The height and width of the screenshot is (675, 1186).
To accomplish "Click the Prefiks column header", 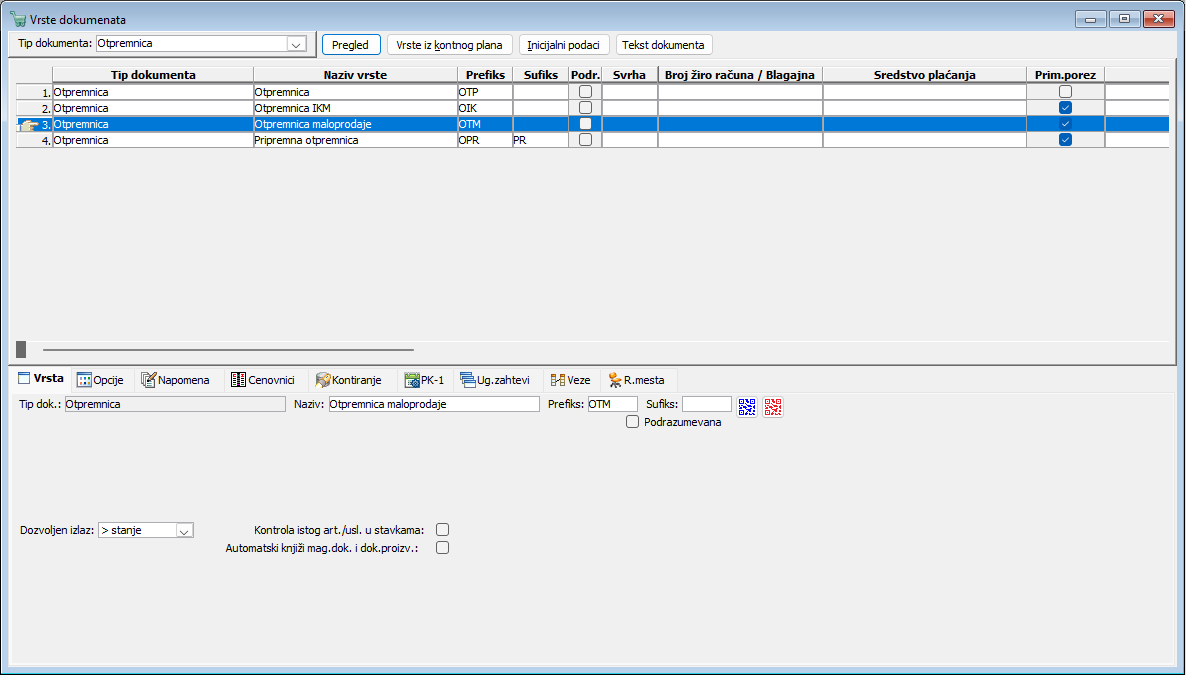I will pos(485,75).
